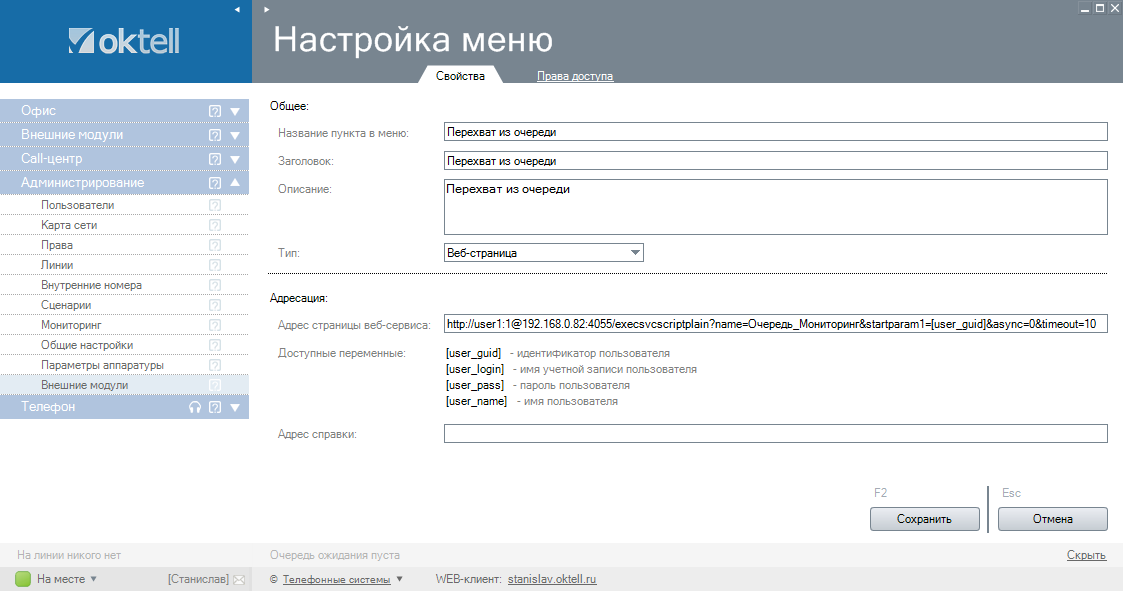Collapse the Администрирование section arrow
The width and height of the screenshot is (1123, 591).
click(x=235, y=183)
